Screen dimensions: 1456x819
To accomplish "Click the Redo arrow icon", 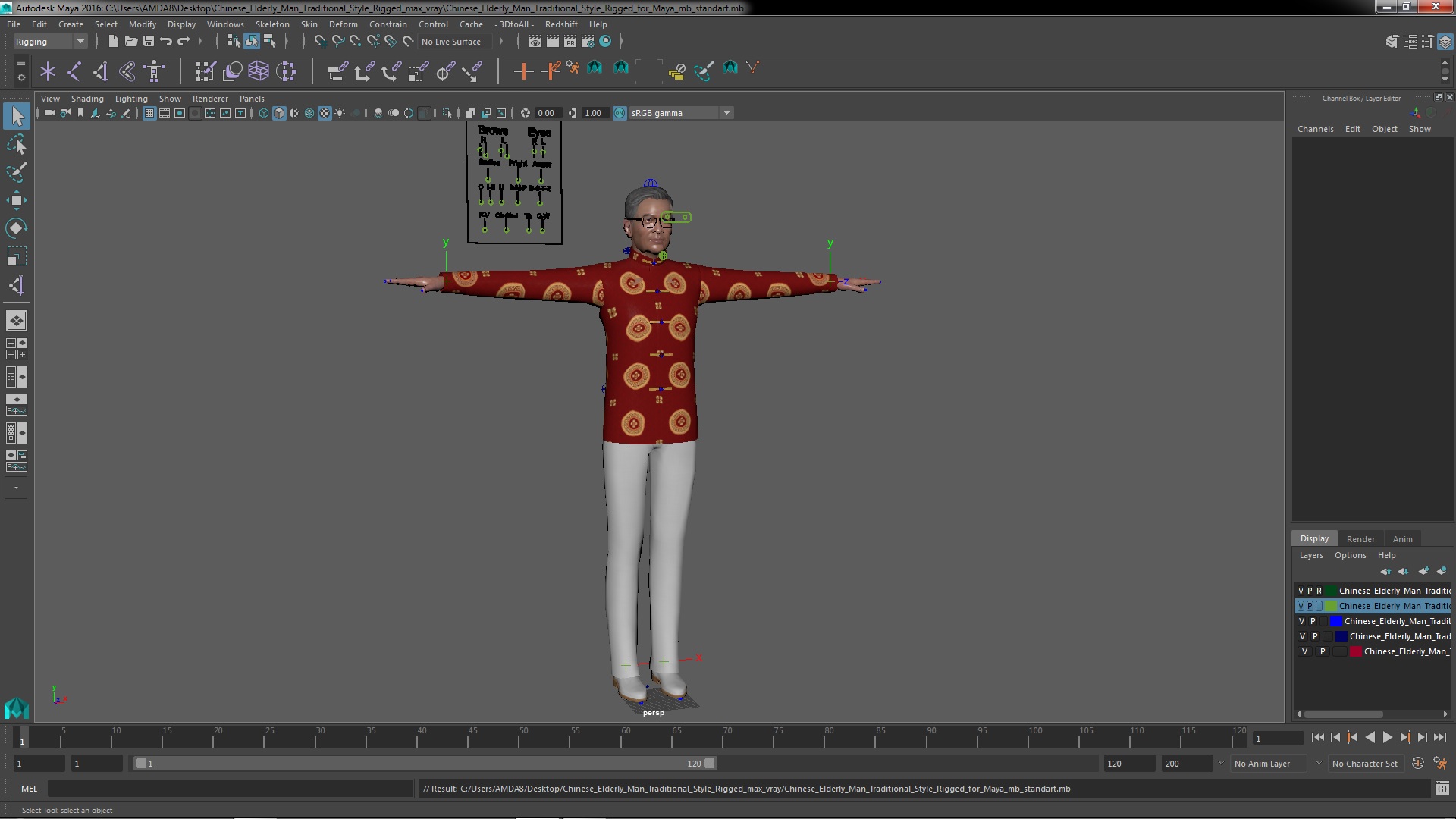I will [x=184, y=42].
